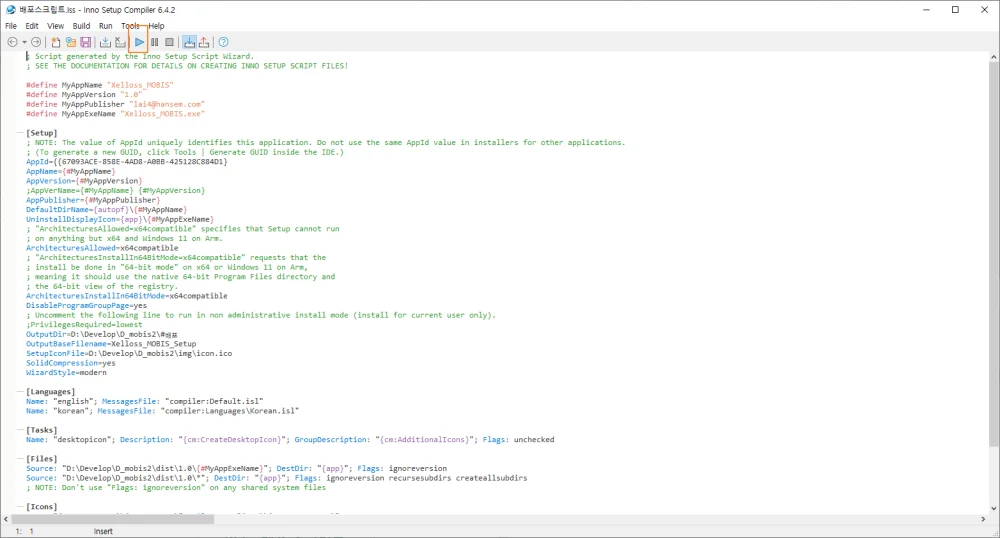Click the Name: "english" language line

click(x=145, y=401)
